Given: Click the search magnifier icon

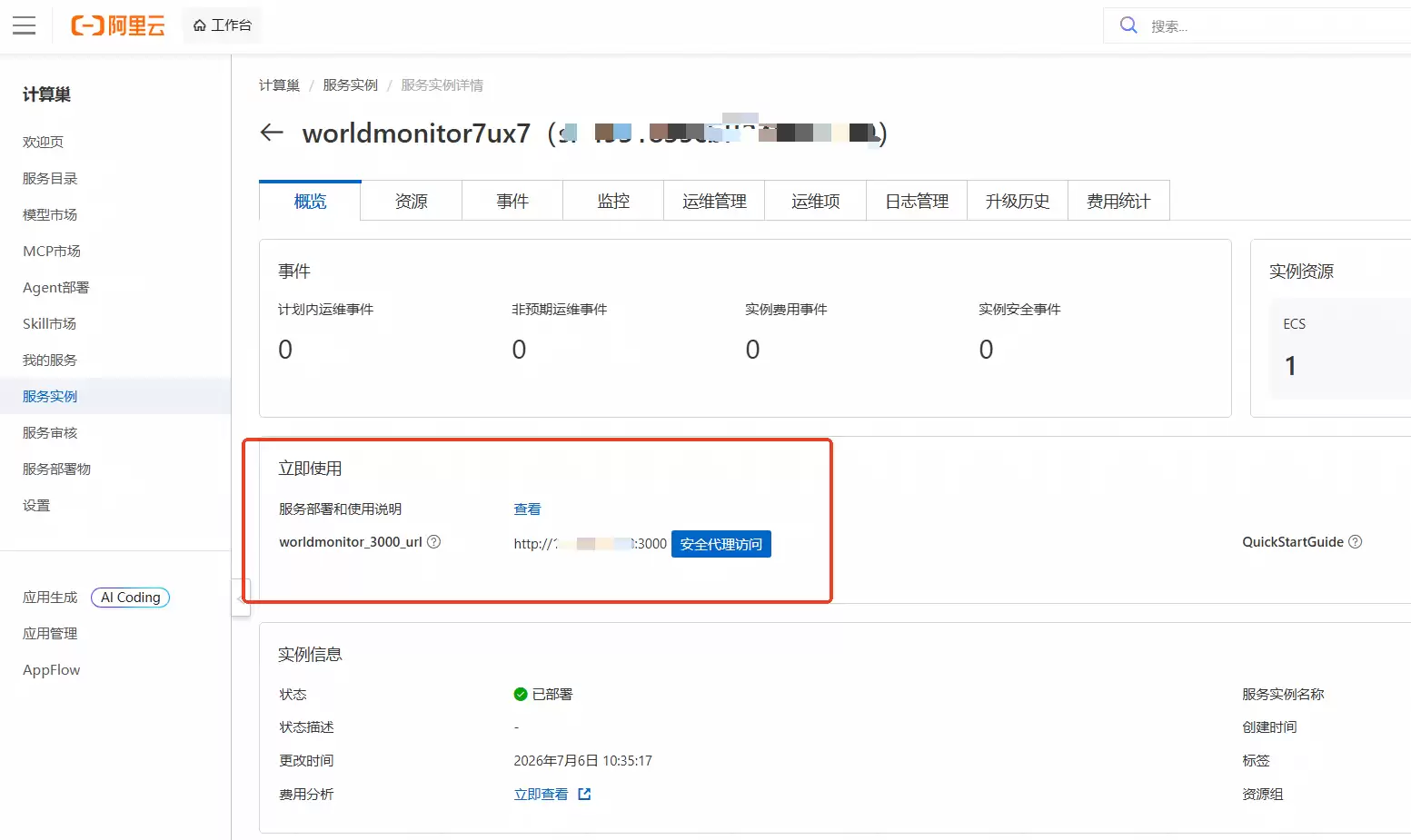Looking at the screenshot, I should 1128,25.
